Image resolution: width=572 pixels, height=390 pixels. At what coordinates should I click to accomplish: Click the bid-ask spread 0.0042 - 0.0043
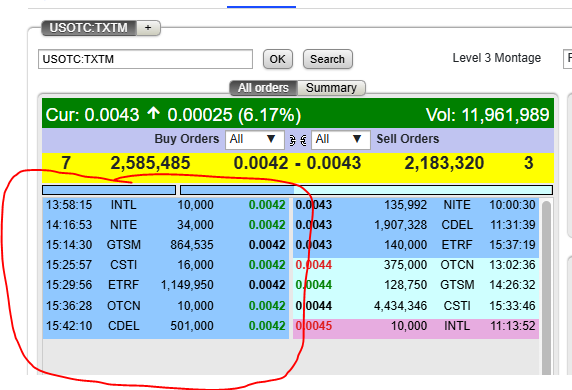[297, 163]
